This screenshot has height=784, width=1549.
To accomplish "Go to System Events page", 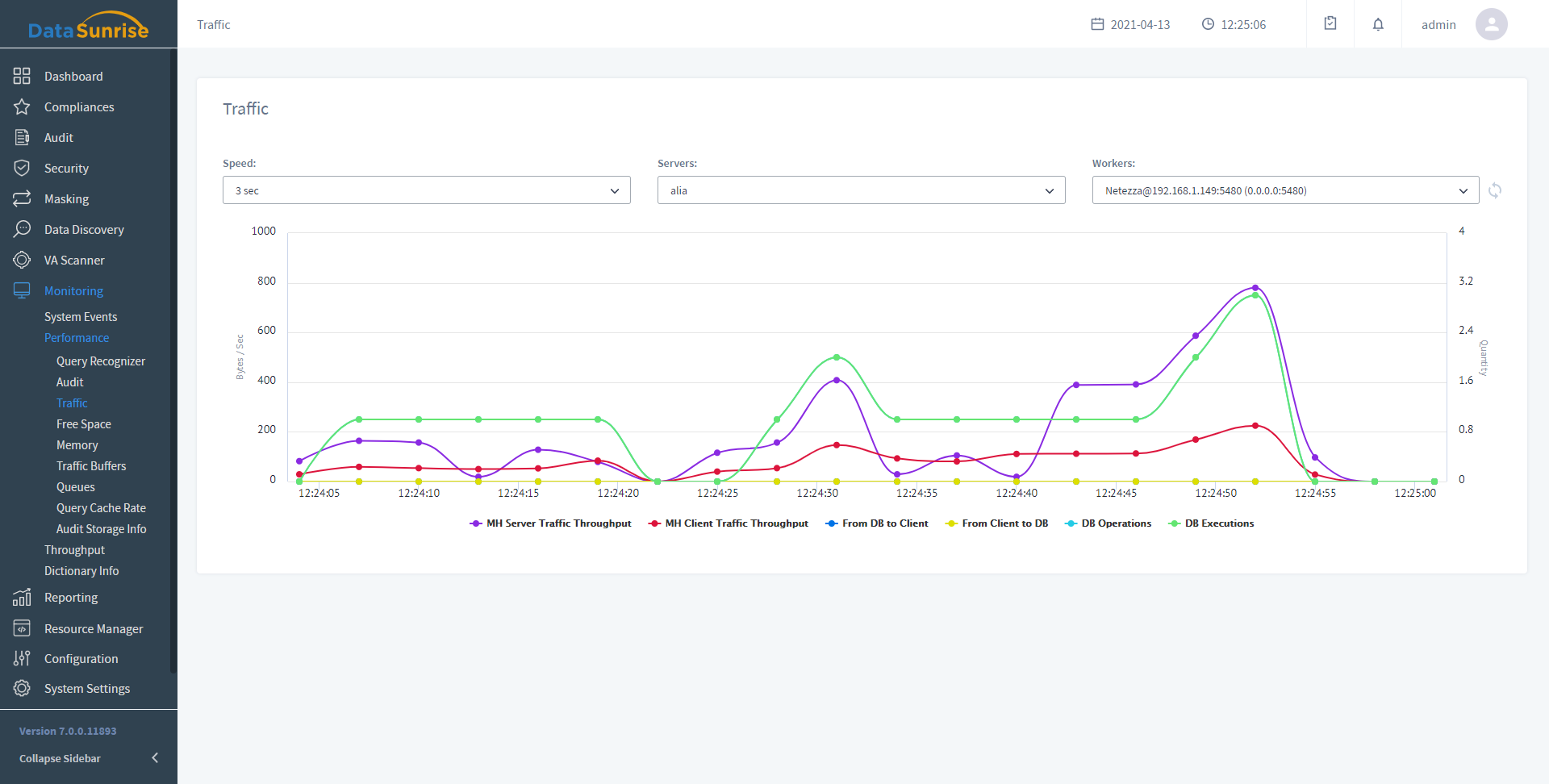I will pos(81,317).
